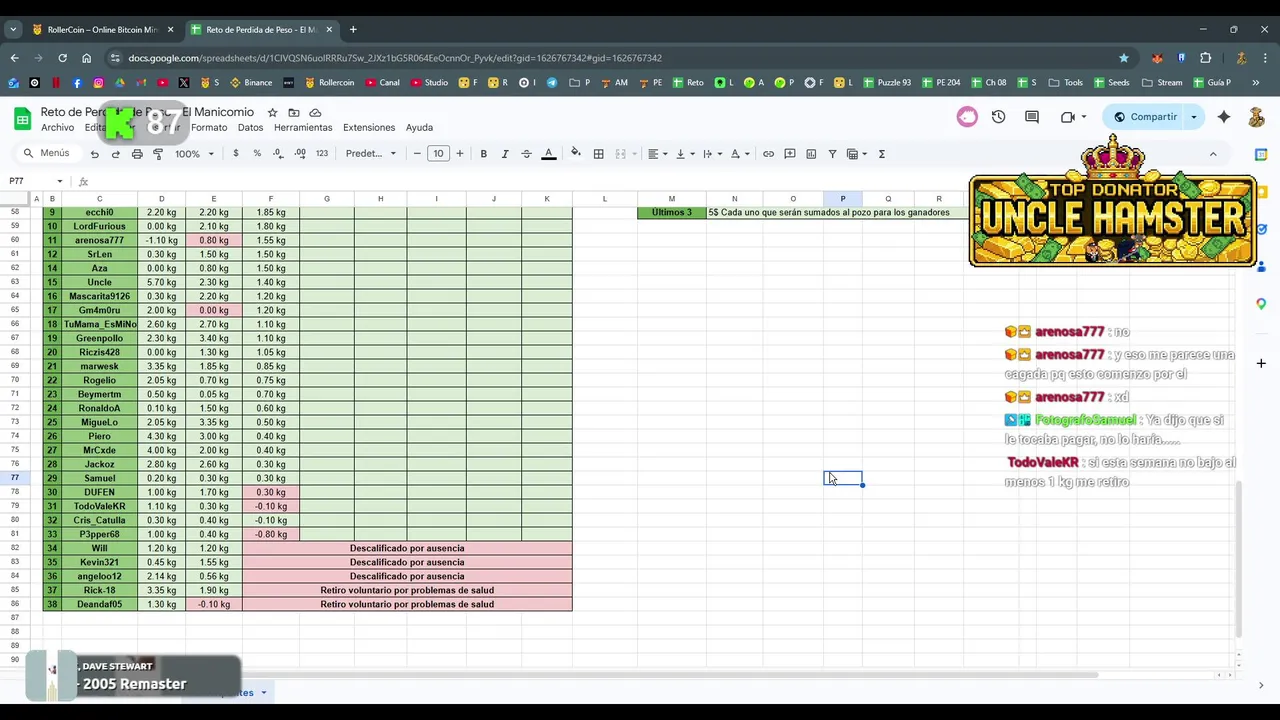This screenshot has height=720, width=1280.
Task: Open the Archivo menu
Action: point(57,128)
